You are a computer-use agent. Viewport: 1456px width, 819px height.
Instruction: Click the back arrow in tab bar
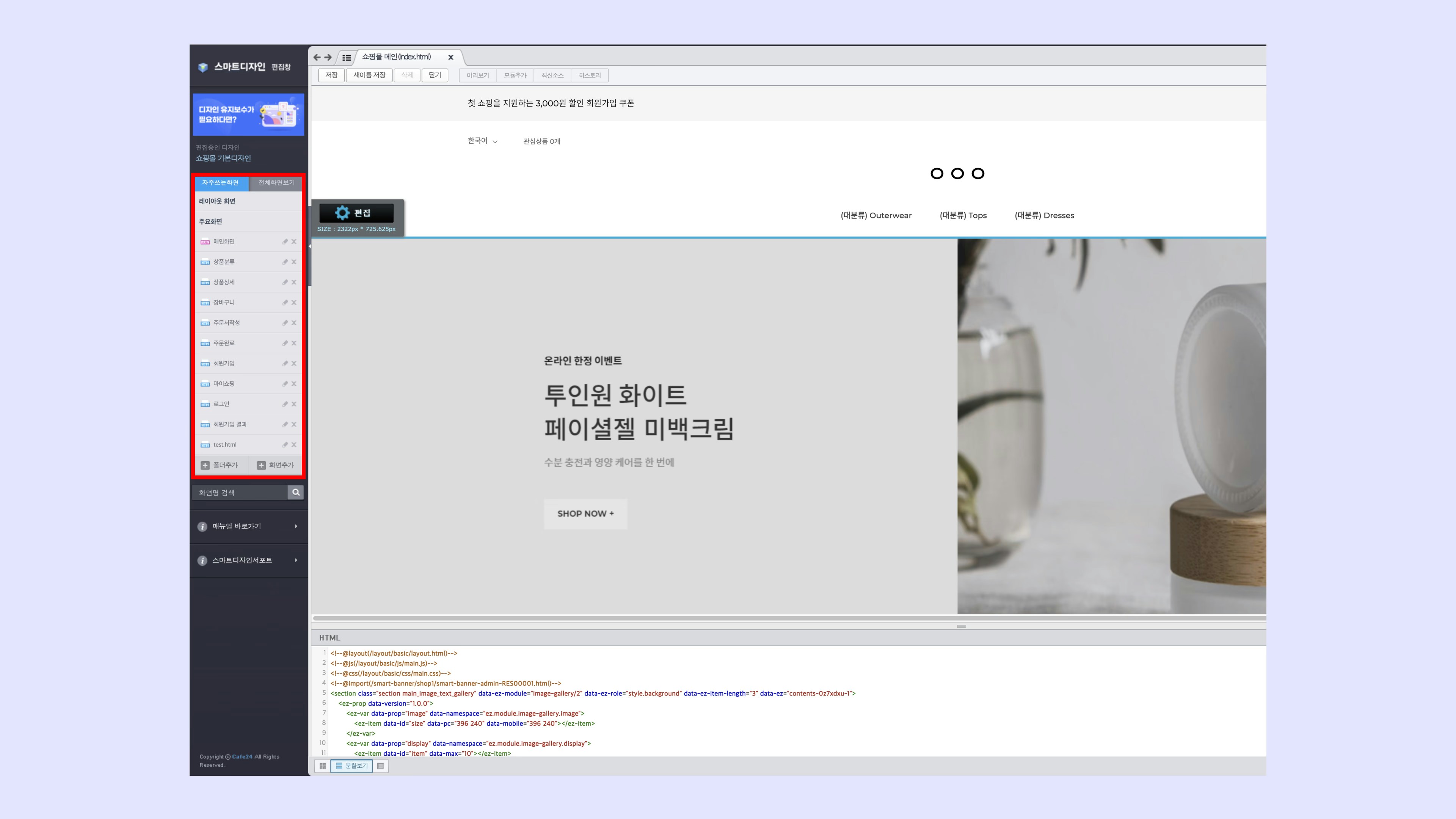click(x=317, y=57)
